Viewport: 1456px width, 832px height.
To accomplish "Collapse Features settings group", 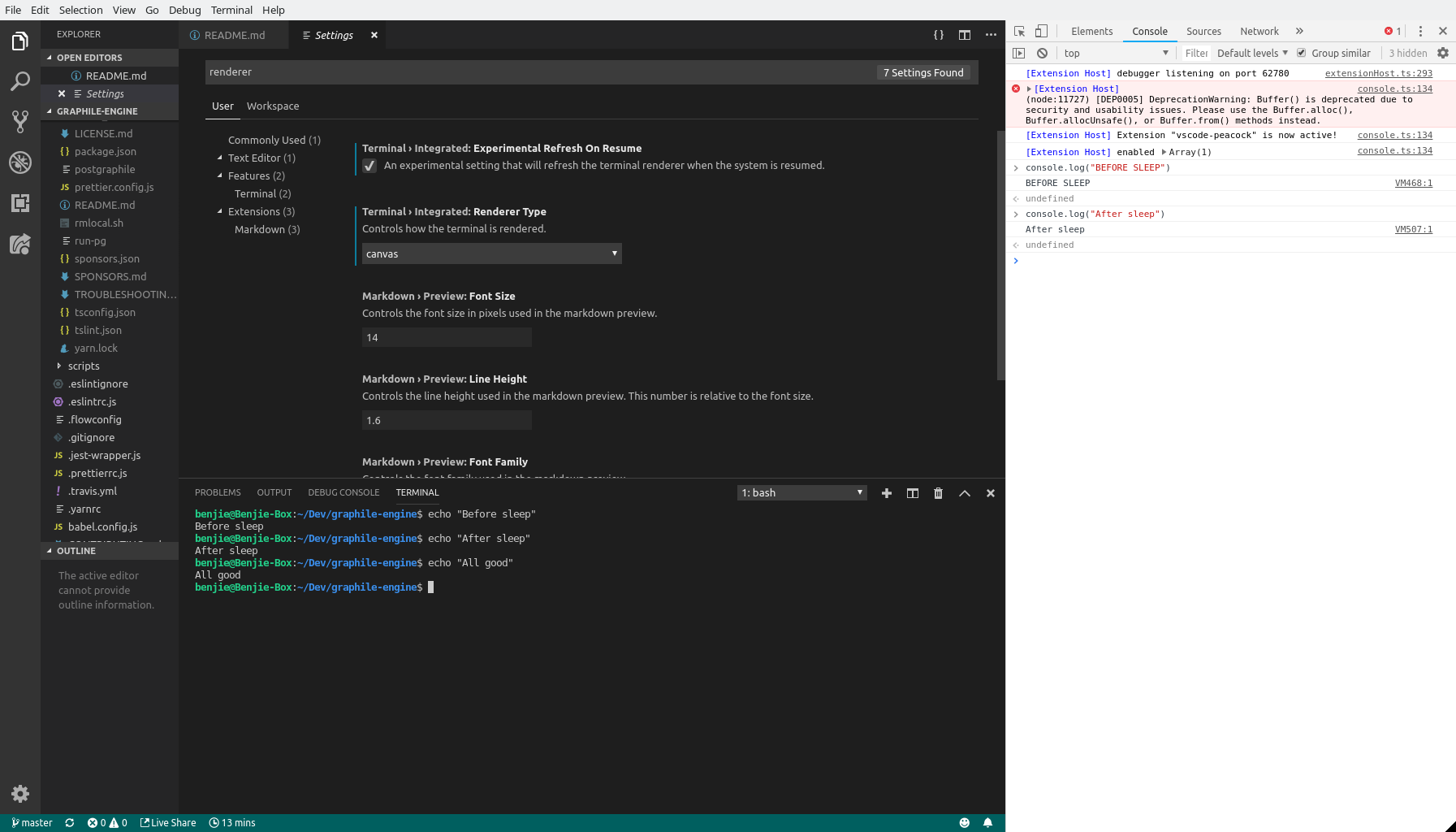I will pos(220,176).
